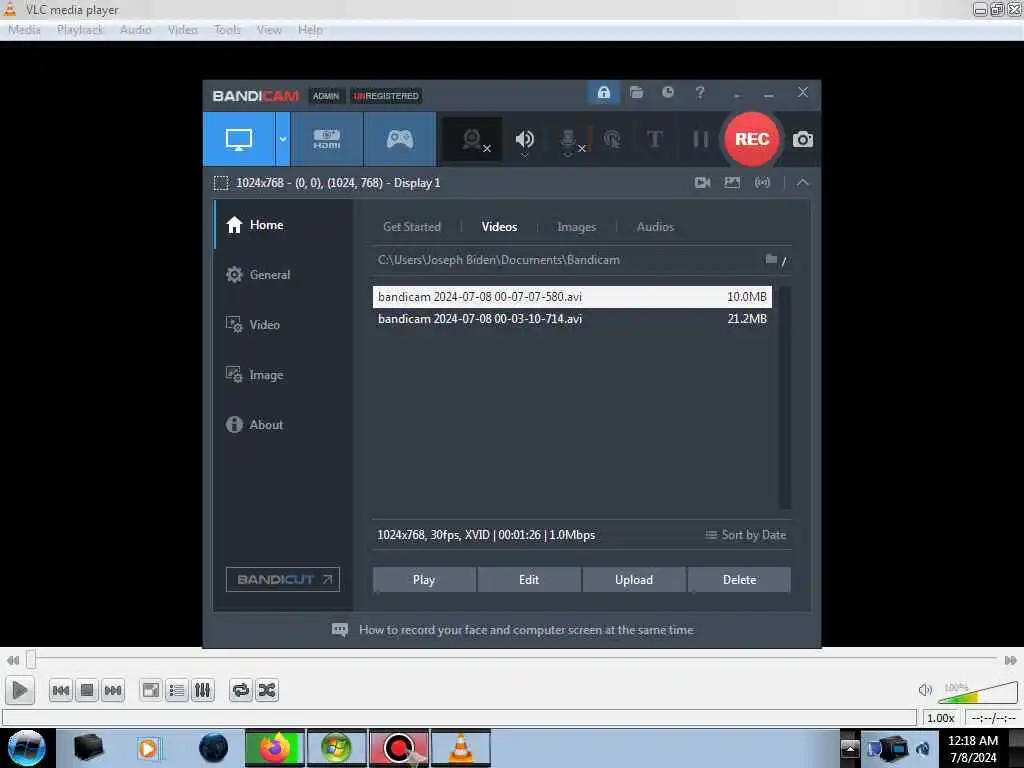Open scheduled recording clock icon
This screenshot has height=768, width=1024.
point(667,93)
